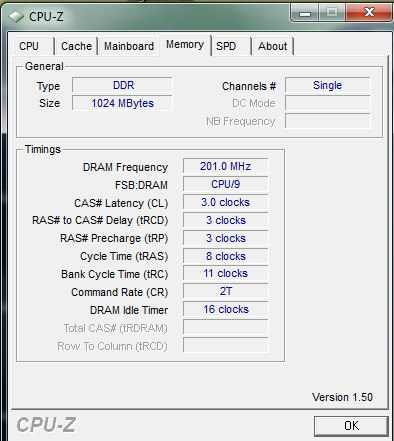394x441 pixels.
Task: Click the General group label
Action: pos(44,66)
